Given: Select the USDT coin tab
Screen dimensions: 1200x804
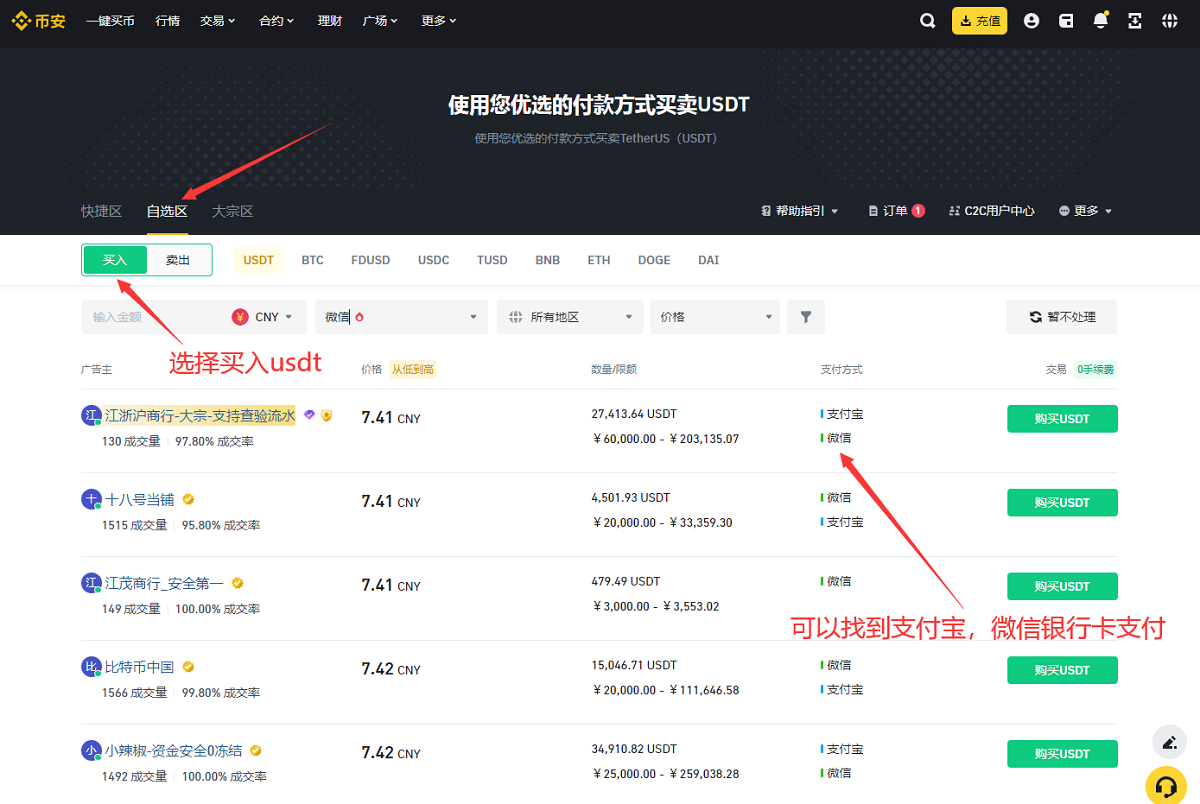Looking at the screenshot, I should coord(258,260).
